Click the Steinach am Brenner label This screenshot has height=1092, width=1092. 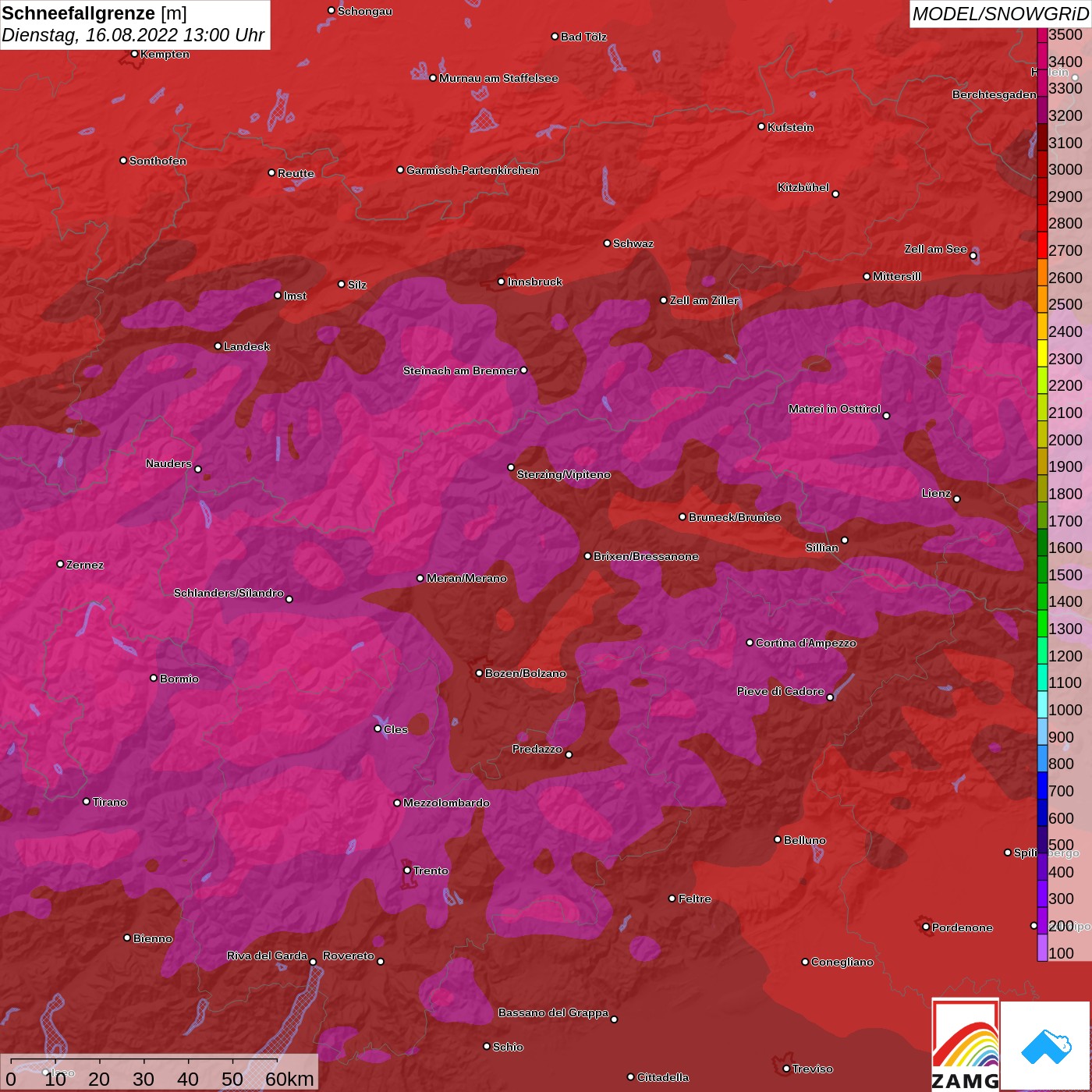[460, 370]
